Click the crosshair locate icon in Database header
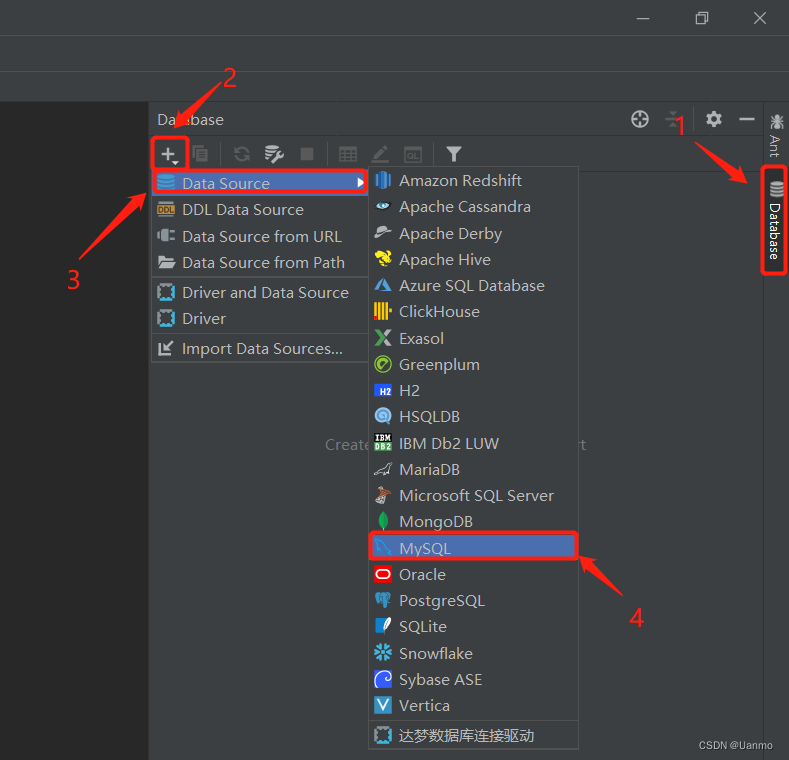Viewport: 789px width, 760px height. click(640, 119)
